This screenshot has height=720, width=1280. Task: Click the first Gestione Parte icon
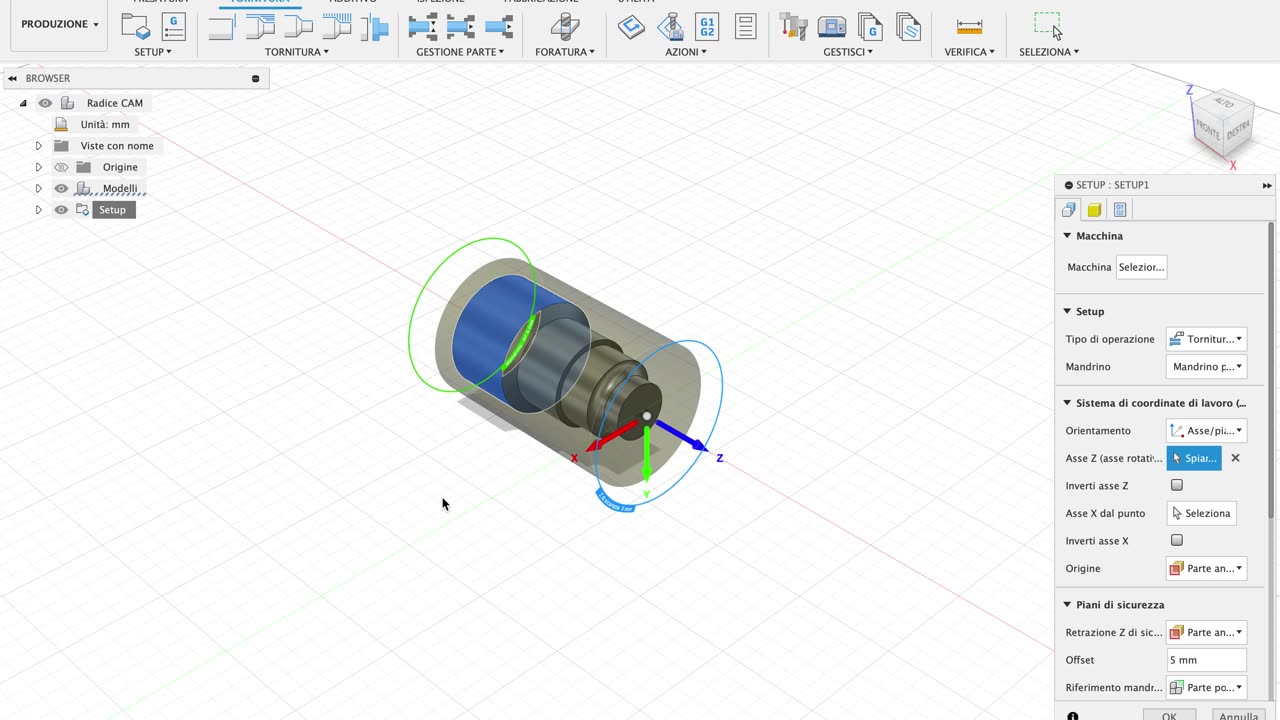click(423, 27)
